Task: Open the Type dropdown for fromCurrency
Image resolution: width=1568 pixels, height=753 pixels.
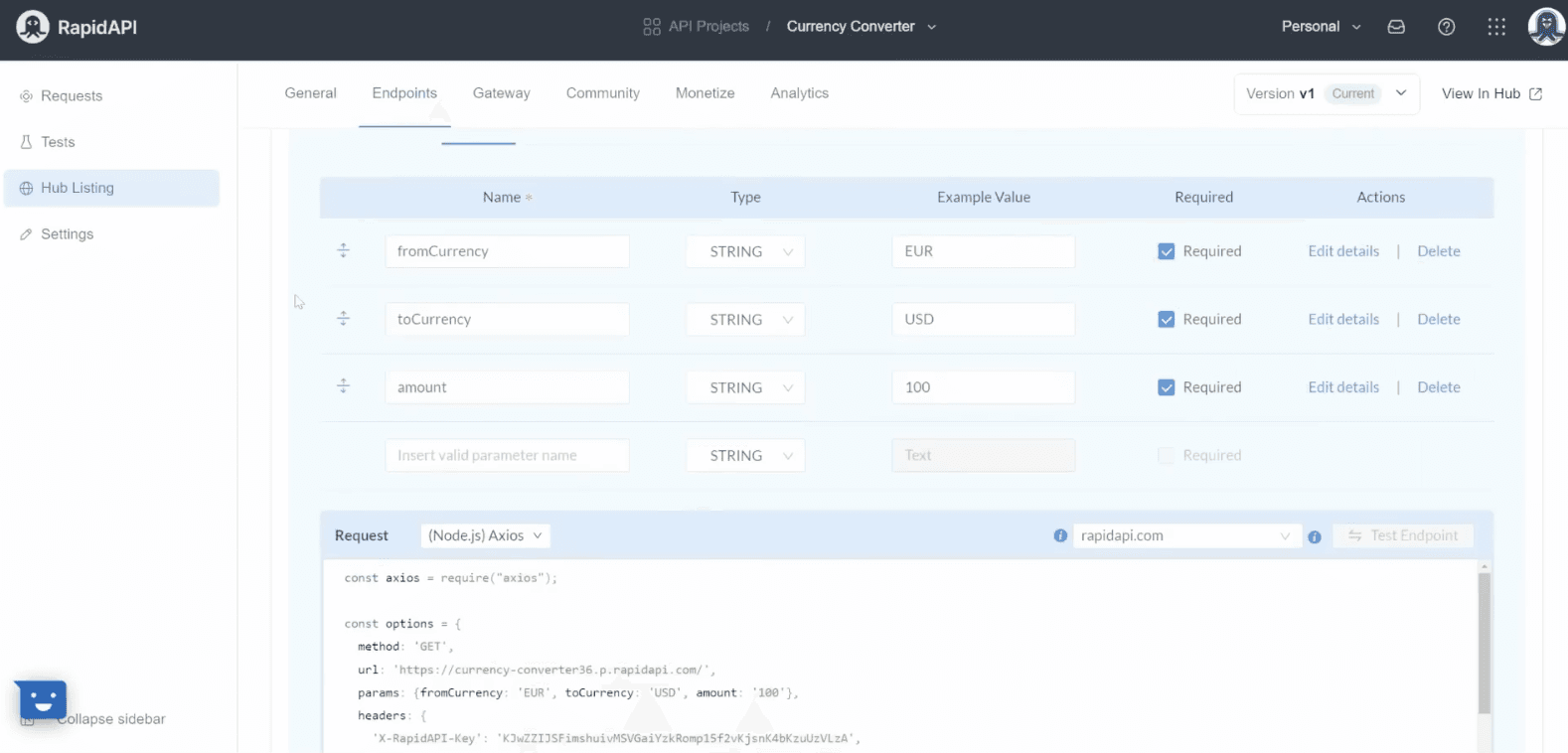Action: (x=745, y=251)
